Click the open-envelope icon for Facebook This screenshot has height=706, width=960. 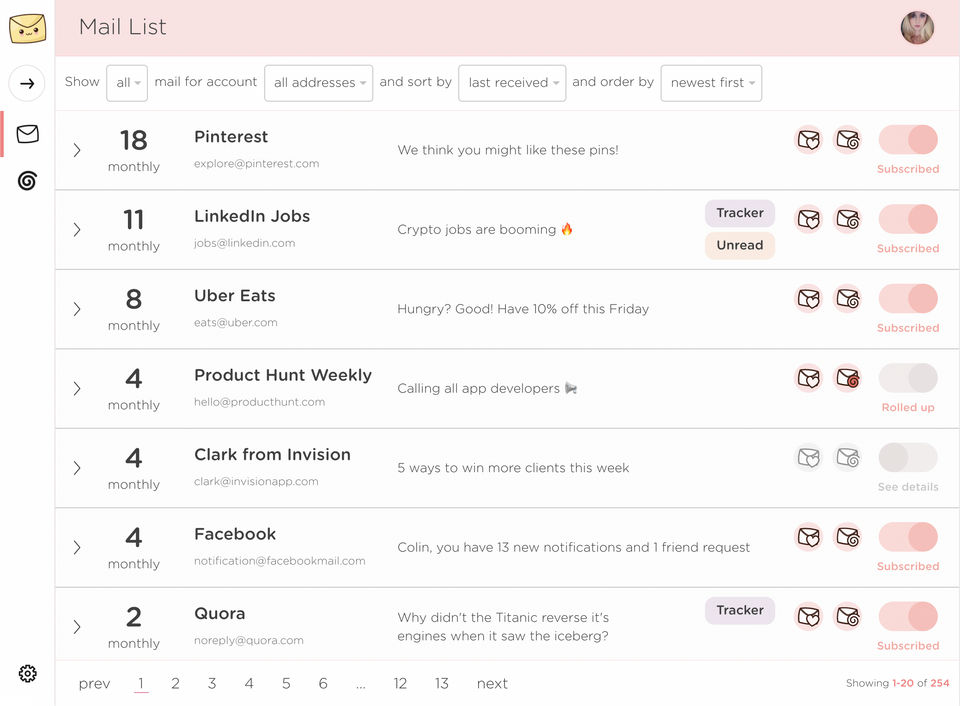[809, 537]
